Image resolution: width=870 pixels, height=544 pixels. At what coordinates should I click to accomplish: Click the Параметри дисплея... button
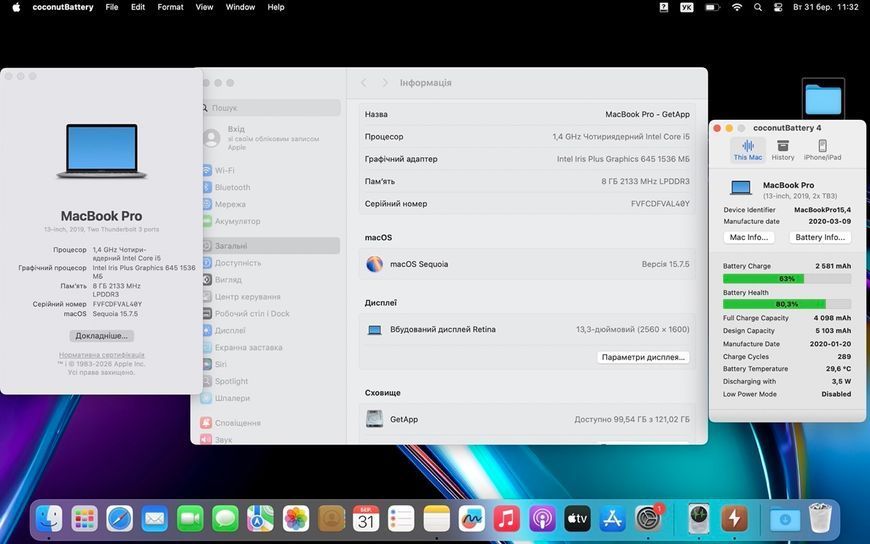coord(644,357)
